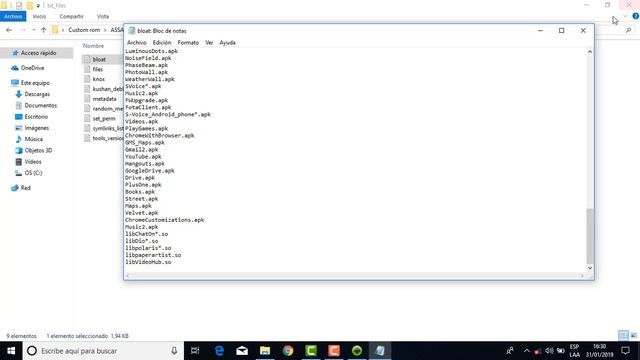Select the metadata file in list
Viewport: 640px width, 360px height.
[104, 99]
